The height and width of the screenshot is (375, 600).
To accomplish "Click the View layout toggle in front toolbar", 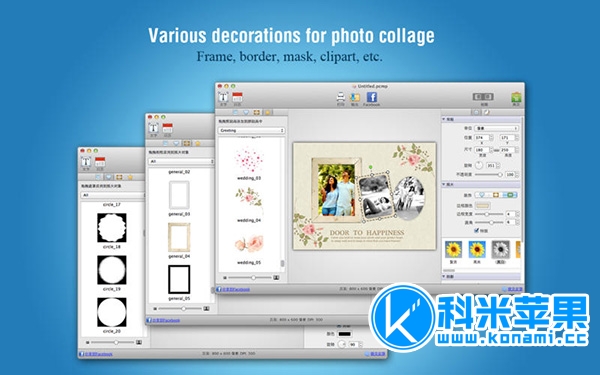I will click(x=483, y=97).
